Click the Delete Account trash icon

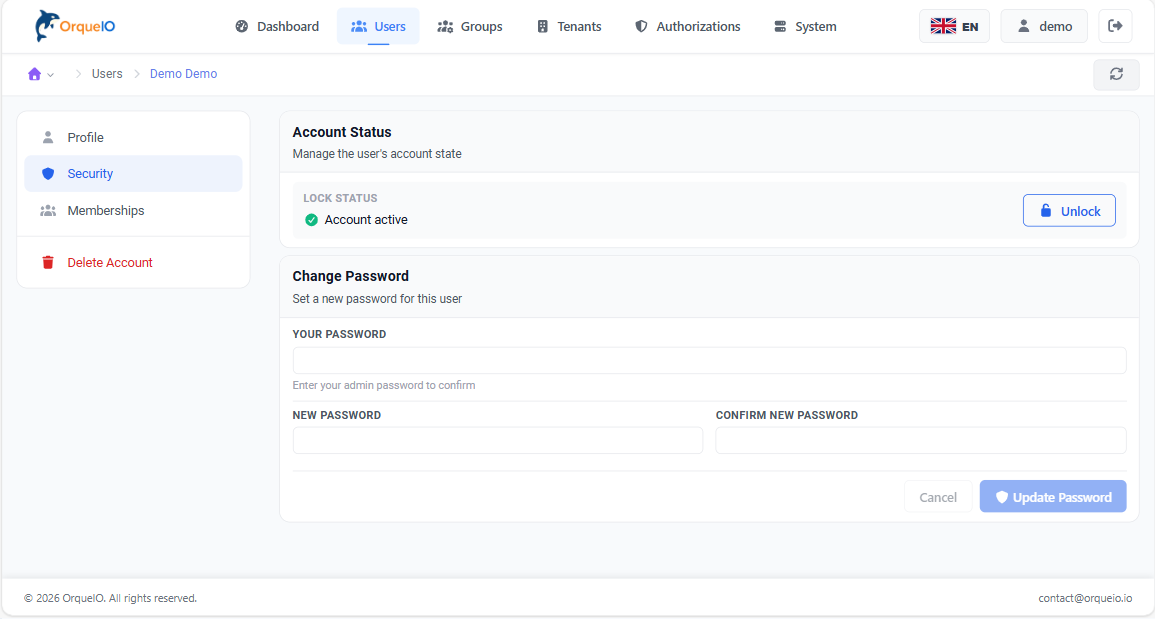tap(48, 262)
